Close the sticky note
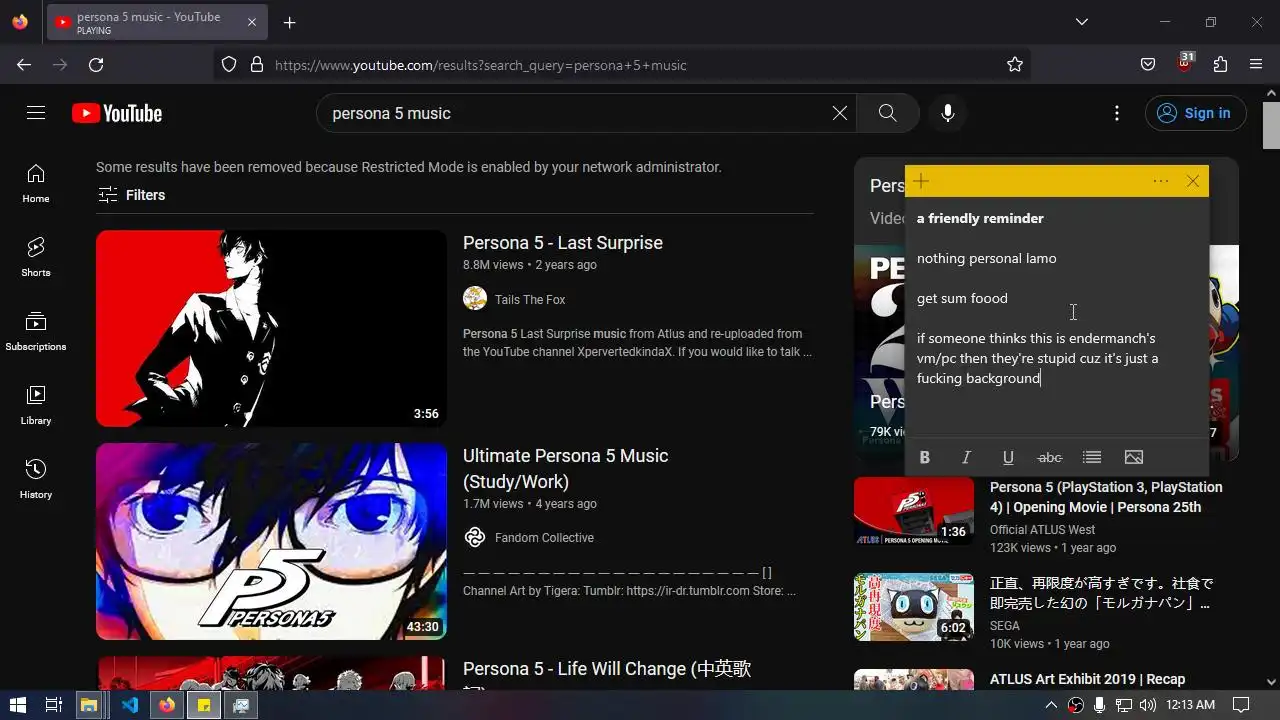Viewport: 1280px width, 720px height. click(1193, 181)
